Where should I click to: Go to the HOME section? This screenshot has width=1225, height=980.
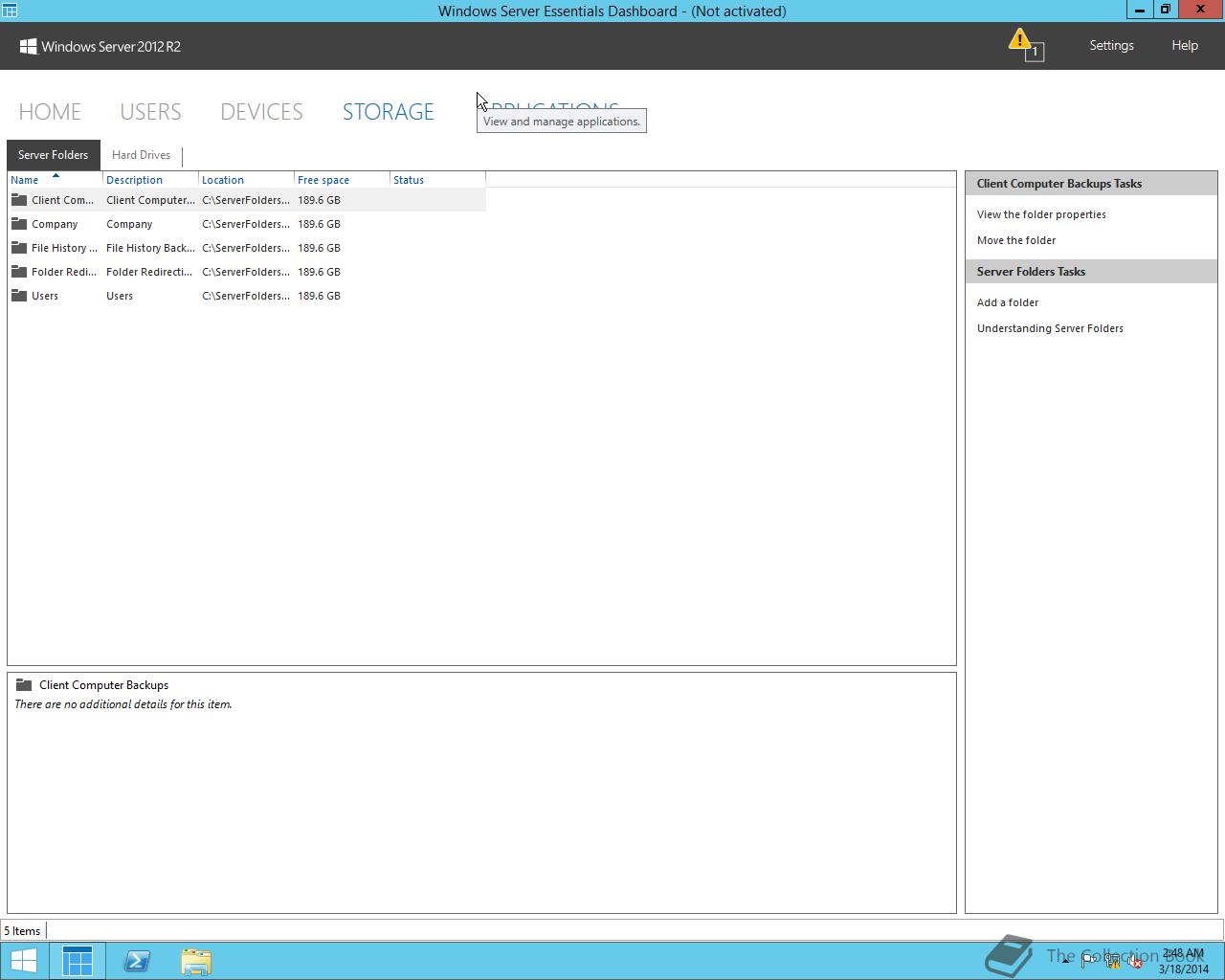[x=50, y=111]
